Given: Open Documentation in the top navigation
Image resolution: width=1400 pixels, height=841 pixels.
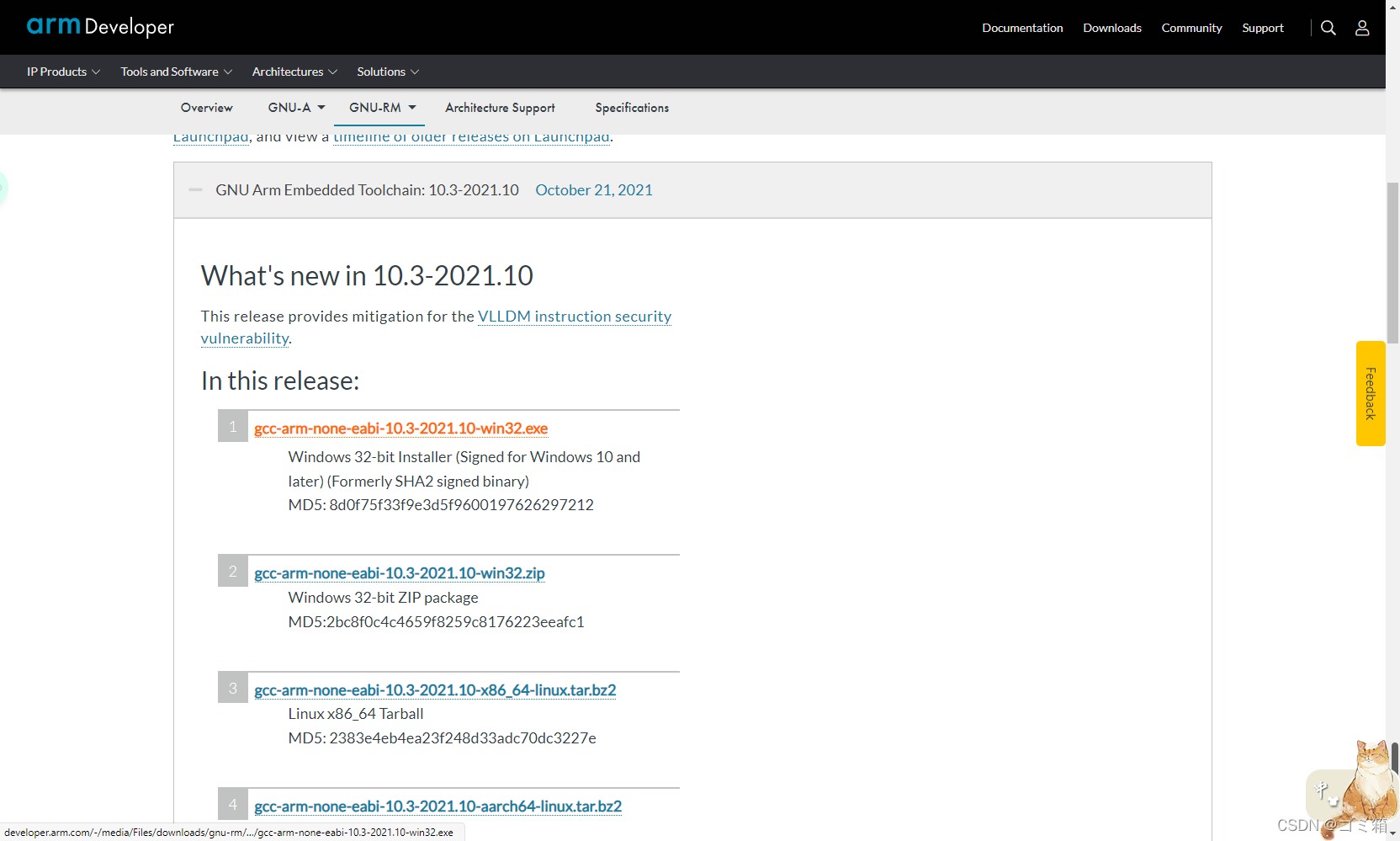Looking at the screenshot, I should point(1022,28).
